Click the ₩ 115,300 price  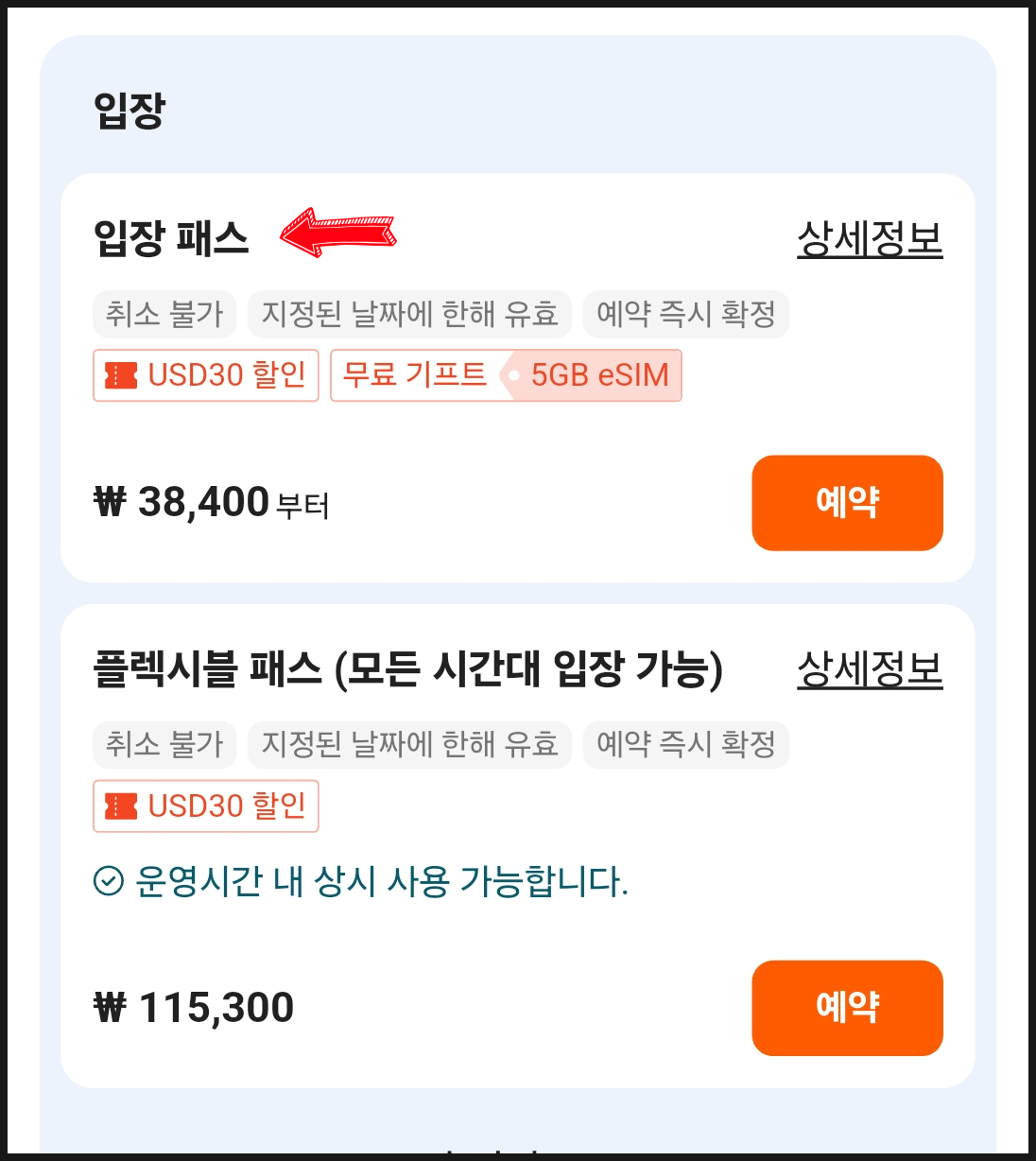click(195, 1008)
